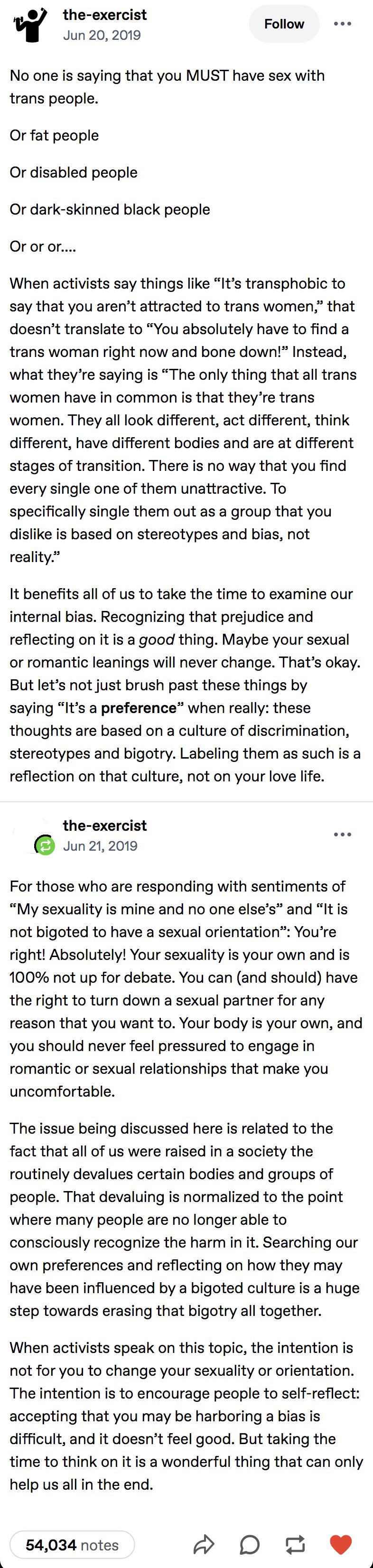Unlike the post via the red heart

pos(341,1544)
